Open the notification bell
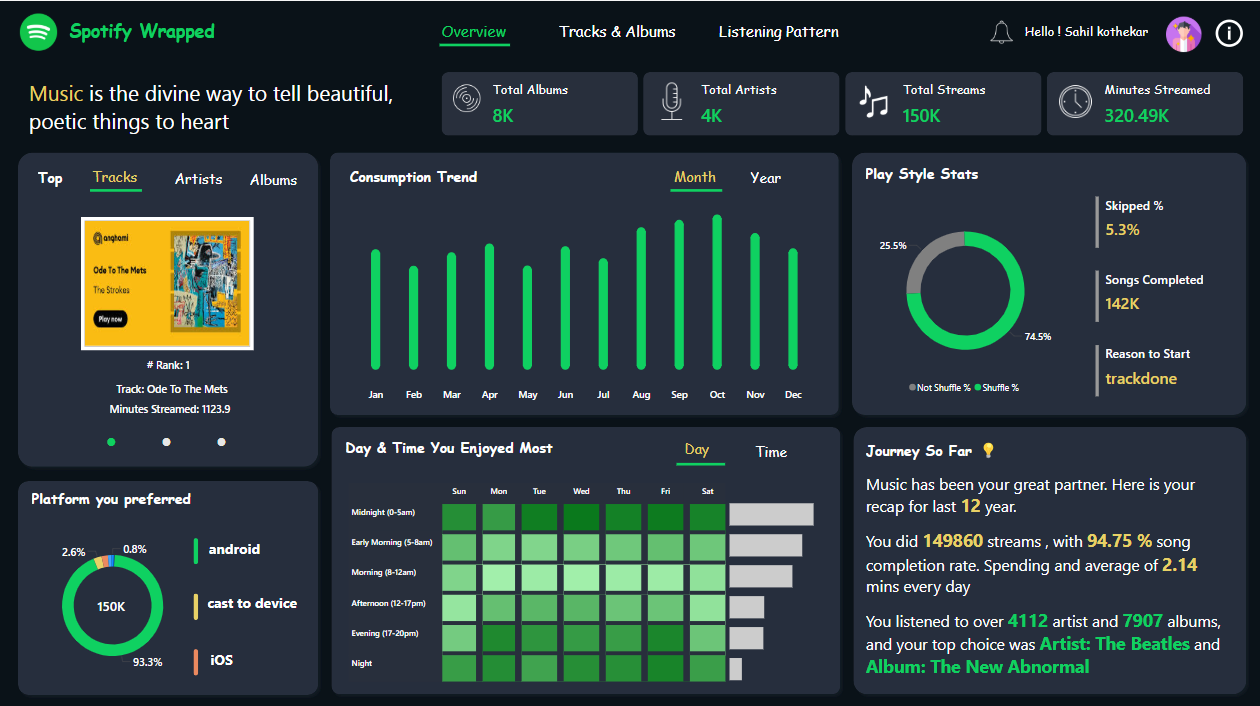The height and width of the screenshot is (706, 1260). click(1001, 32)
